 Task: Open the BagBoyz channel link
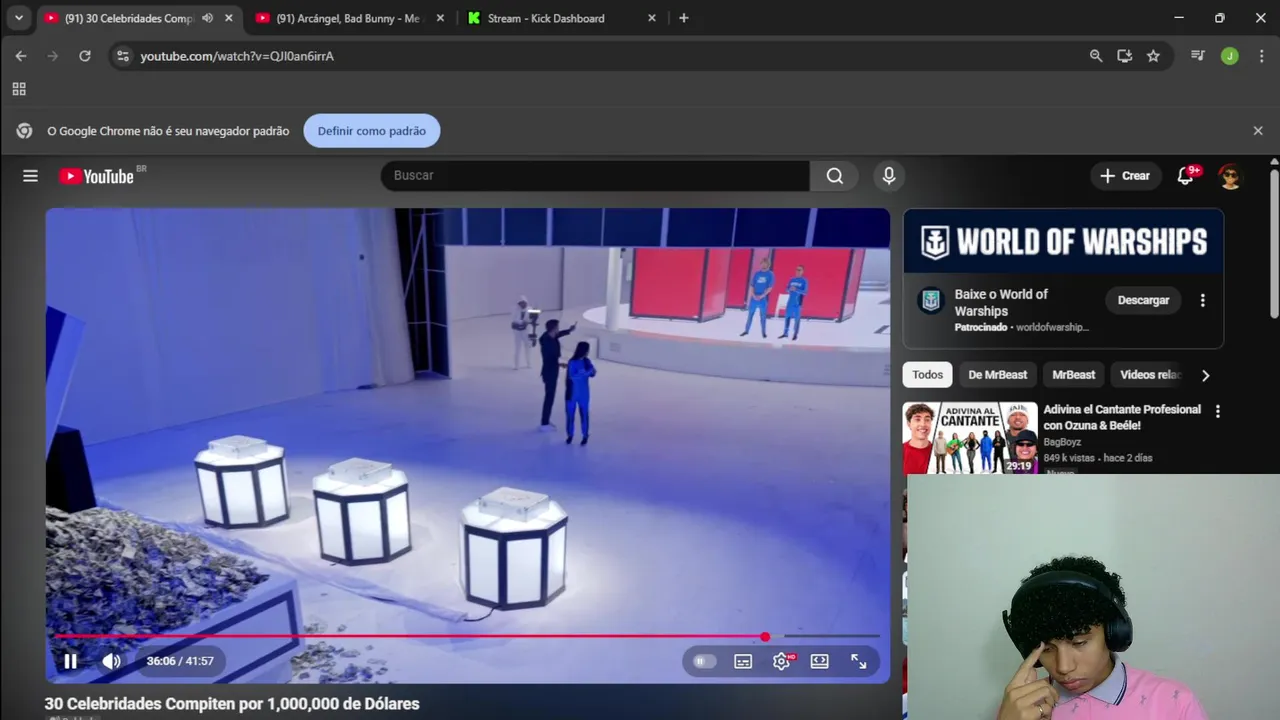pos(1062,442)
